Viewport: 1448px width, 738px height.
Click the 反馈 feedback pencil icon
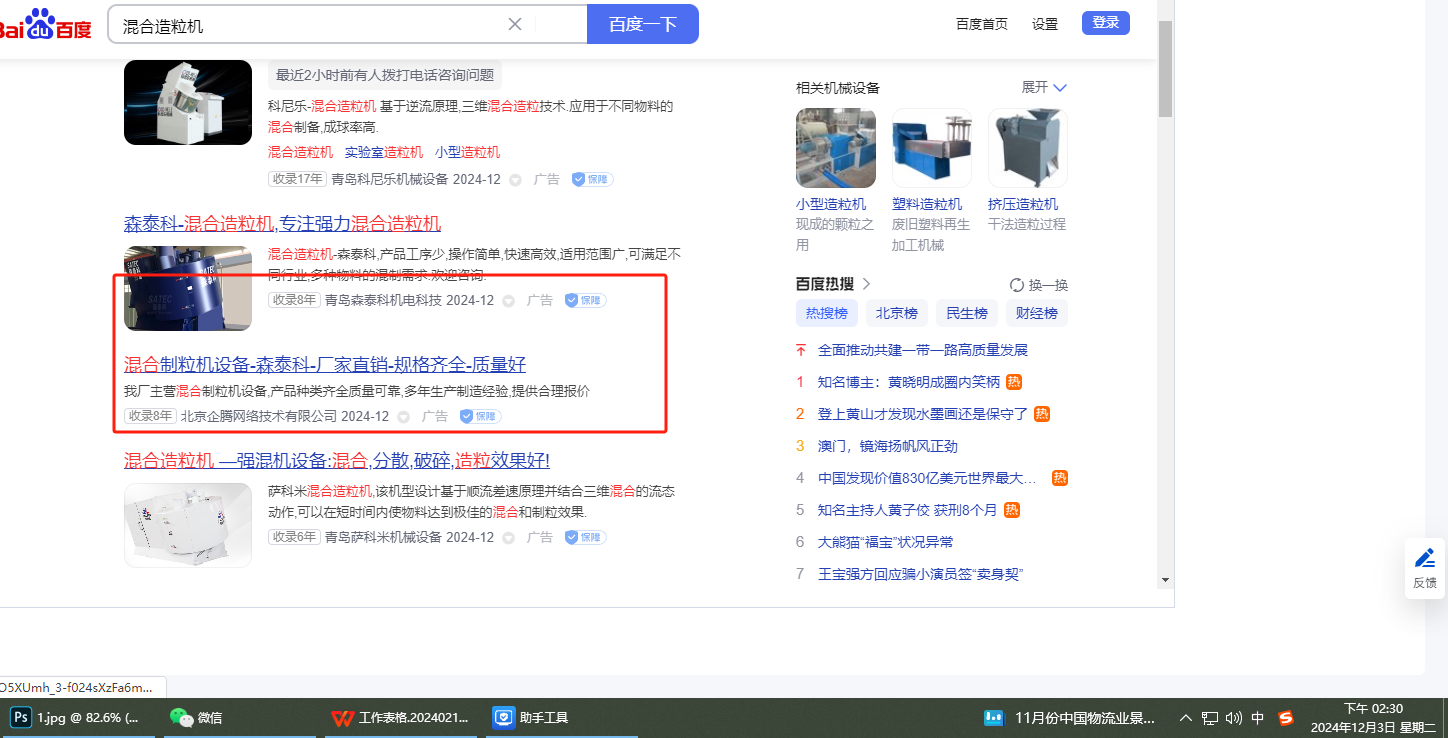[x=1425, y=559]
